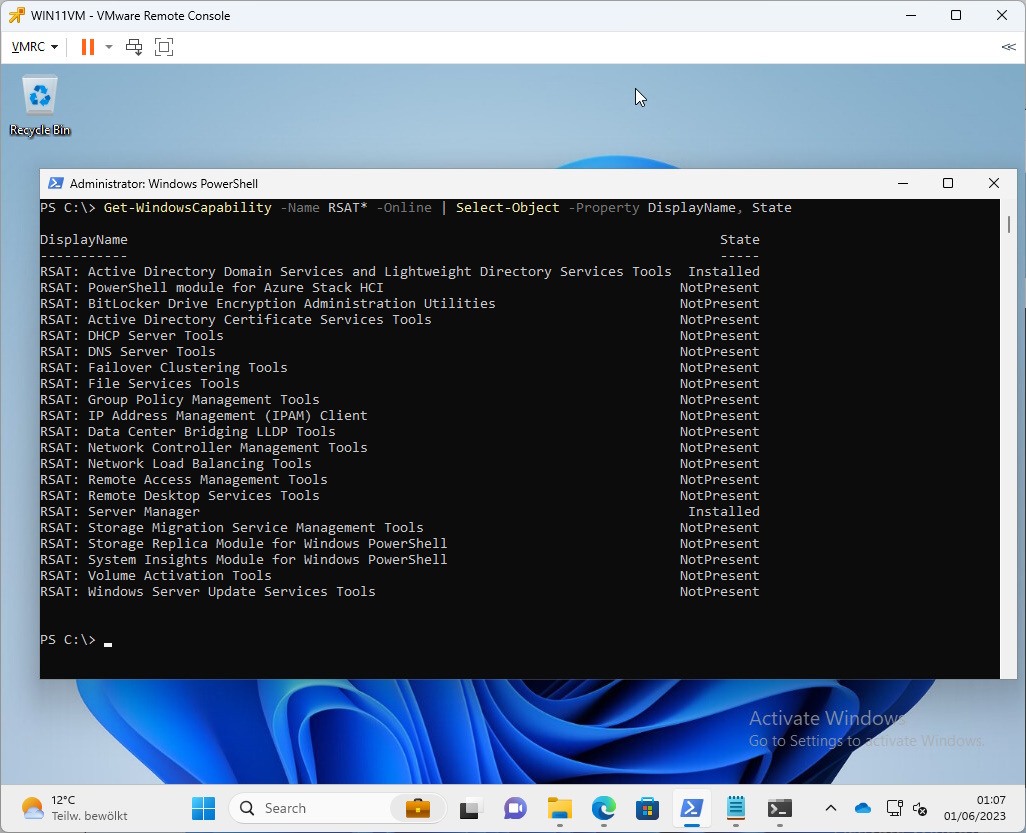Select 'RSAT: System Insights Module for Windows PowerShell' line

[x=243, y=559]
